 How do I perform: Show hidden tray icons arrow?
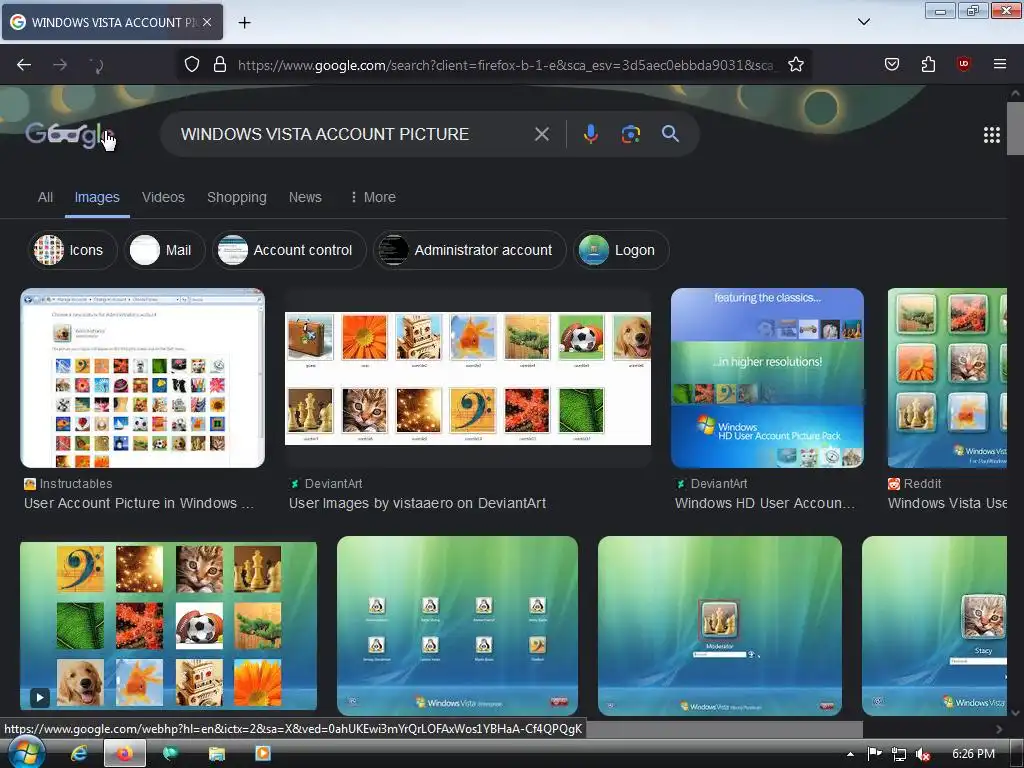click(850, 754)
